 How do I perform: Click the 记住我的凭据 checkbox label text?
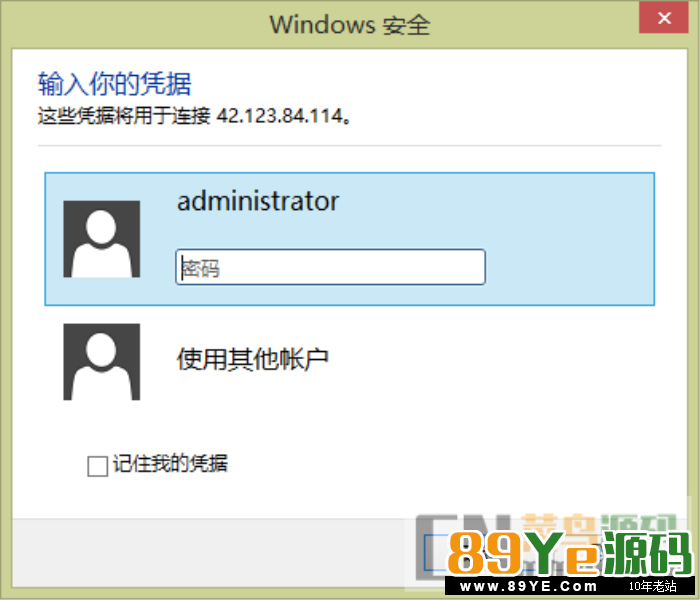[x=170, y=463]
